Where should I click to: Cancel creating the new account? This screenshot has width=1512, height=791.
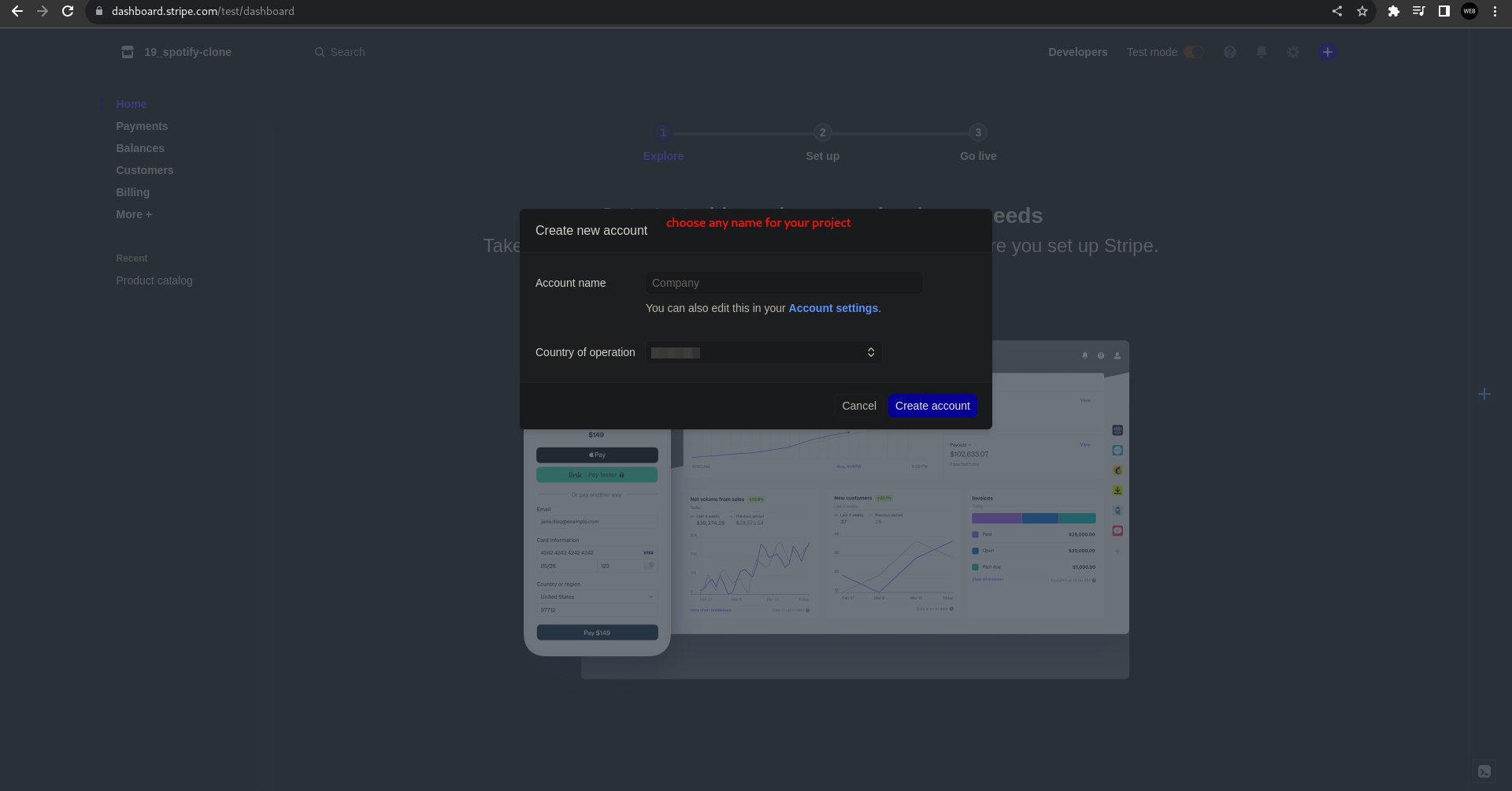(x=859, y=406)
